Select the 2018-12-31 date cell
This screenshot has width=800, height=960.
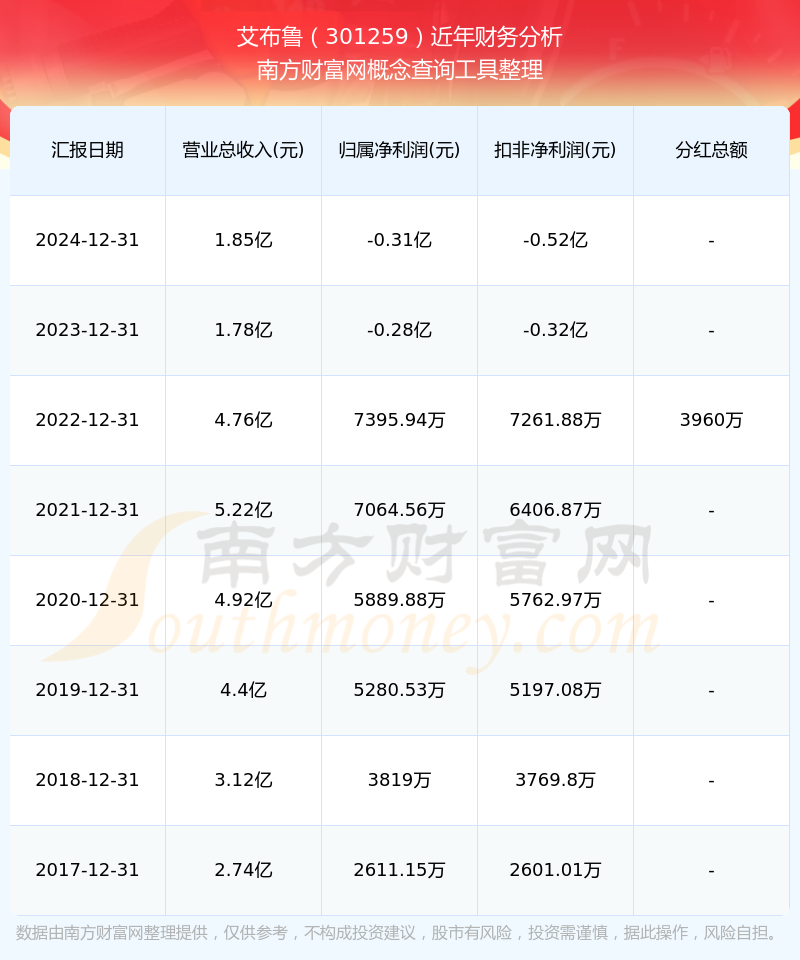[88, 780]
